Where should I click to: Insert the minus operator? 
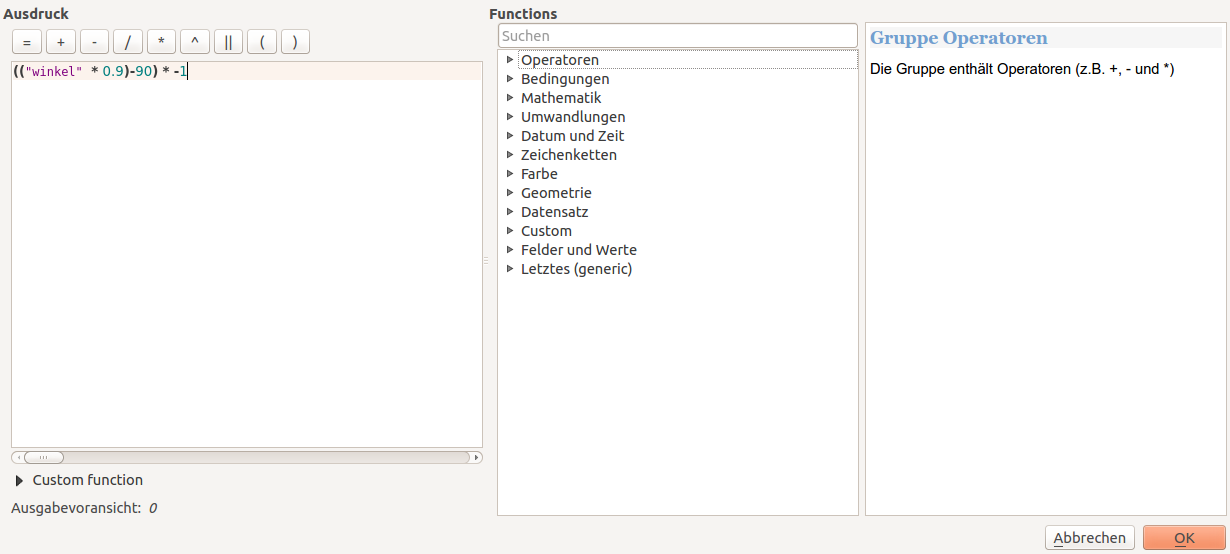tap(94, 42)
